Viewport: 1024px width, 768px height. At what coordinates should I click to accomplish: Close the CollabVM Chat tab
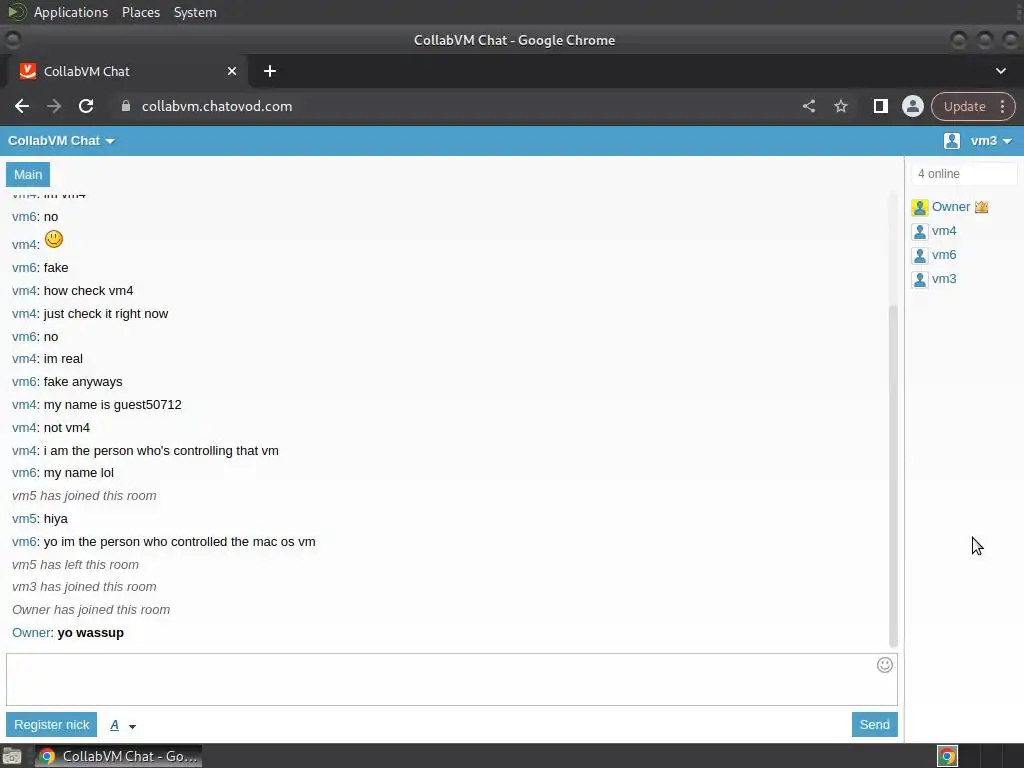[x=232, y=71]
